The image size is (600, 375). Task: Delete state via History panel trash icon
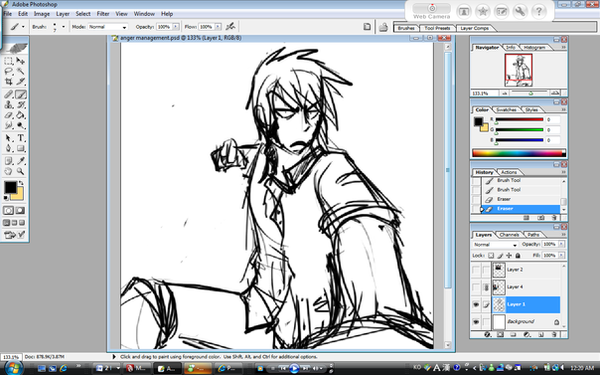coord(554,218)
